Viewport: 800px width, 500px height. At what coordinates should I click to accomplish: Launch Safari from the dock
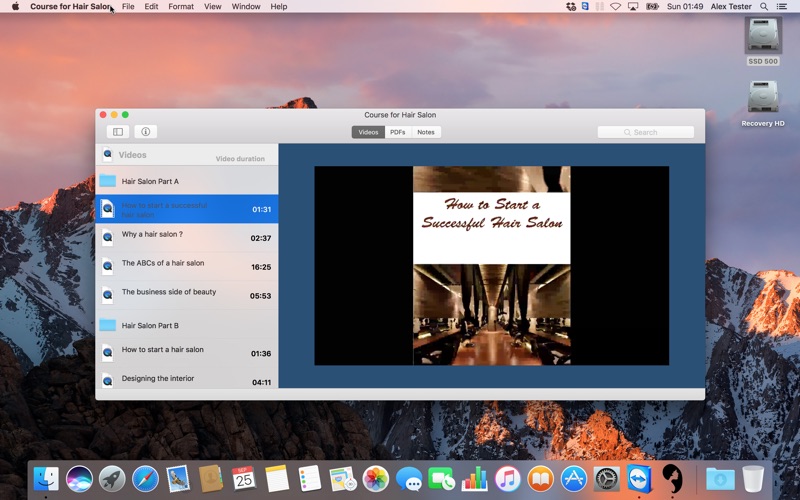point(145,479)
